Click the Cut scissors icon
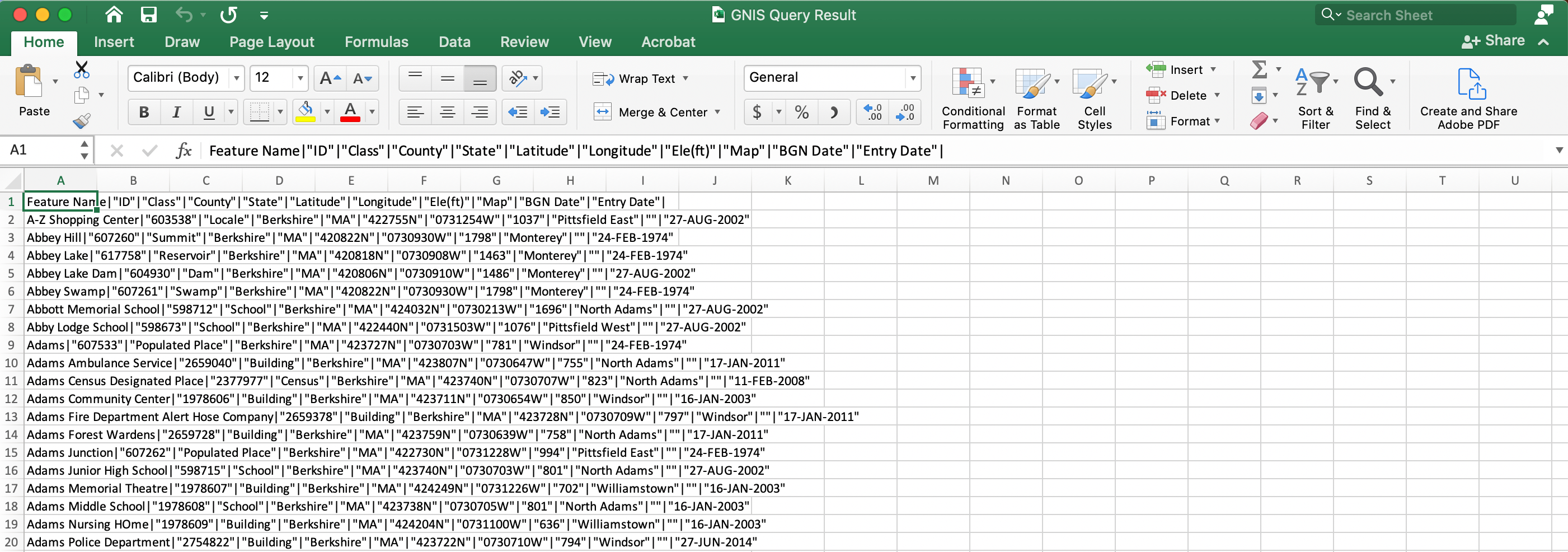Viewport: 1568px width, 552px height. (81, 69)
